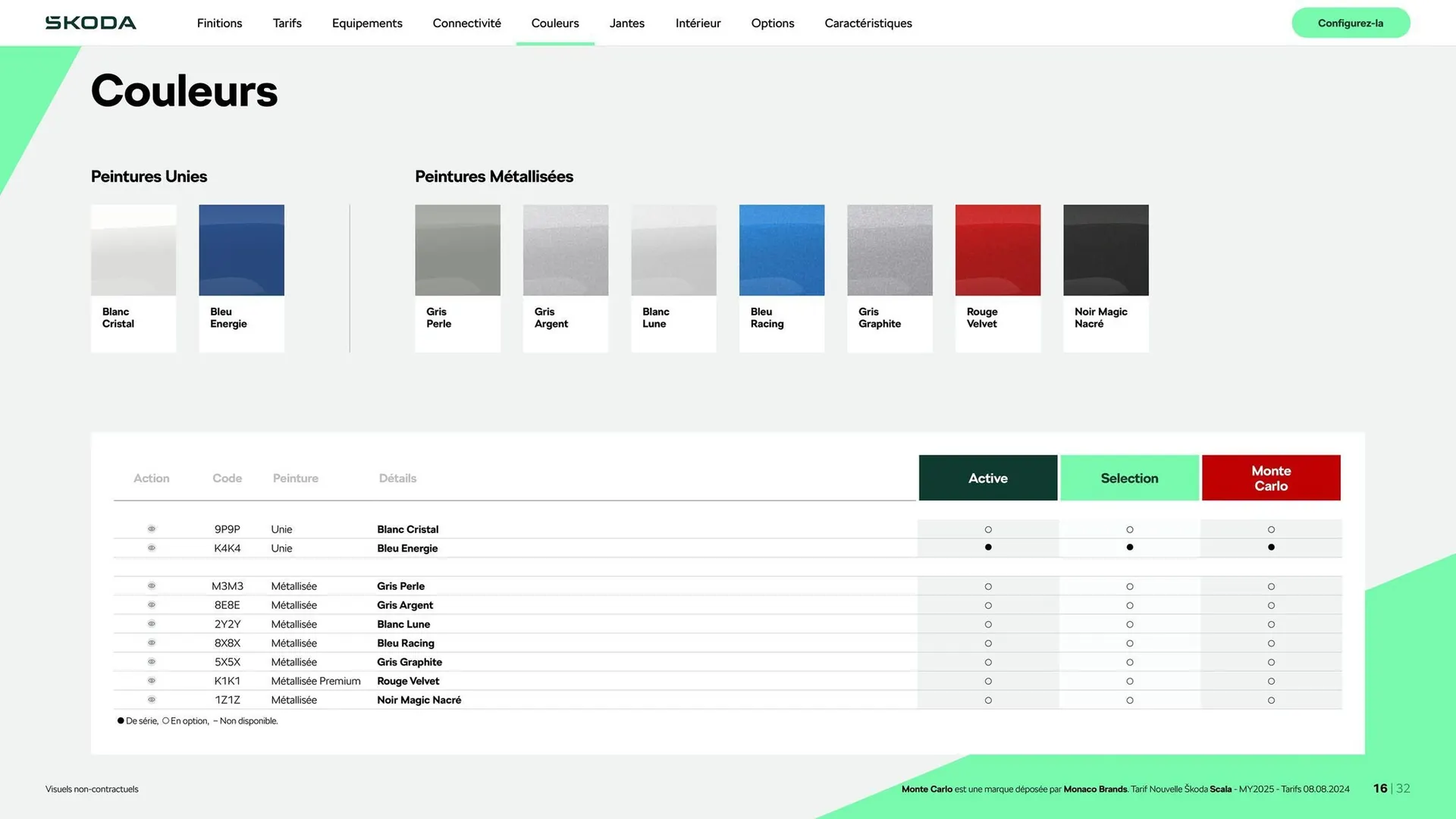Select Rouge Velvet option circle under Monte Carlo
Screen dimensions: 1456x819
point(1271,682)
